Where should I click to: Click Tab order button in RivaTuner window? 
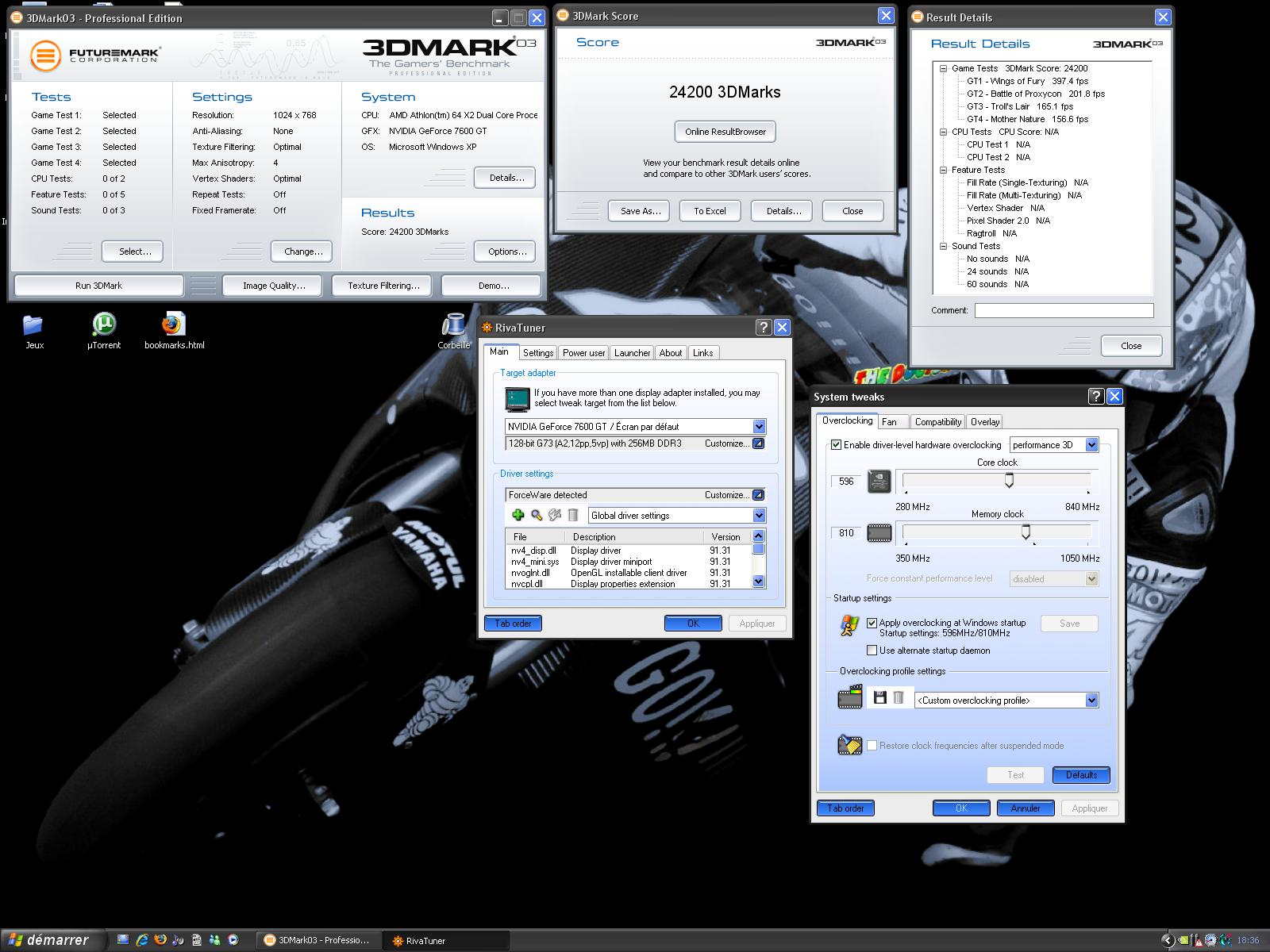tap(513, 624)
